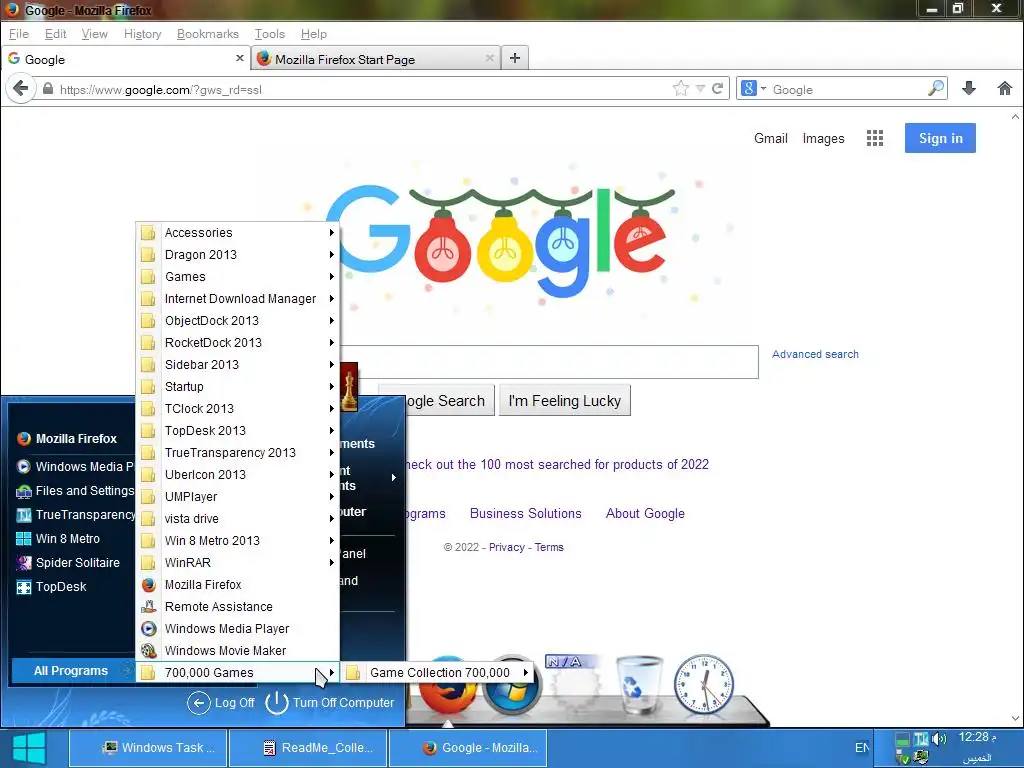Image resolution: width=1024 pixels, height=768 pixels.
Task: Launch Mozilla Firefox from All Programs list
Action: coord(238,584)
